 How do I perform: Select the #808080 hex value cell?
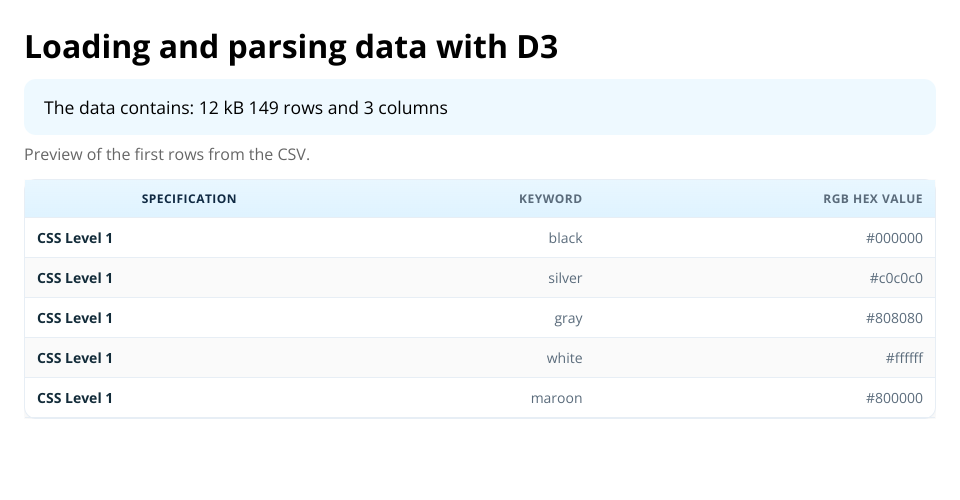894,318
